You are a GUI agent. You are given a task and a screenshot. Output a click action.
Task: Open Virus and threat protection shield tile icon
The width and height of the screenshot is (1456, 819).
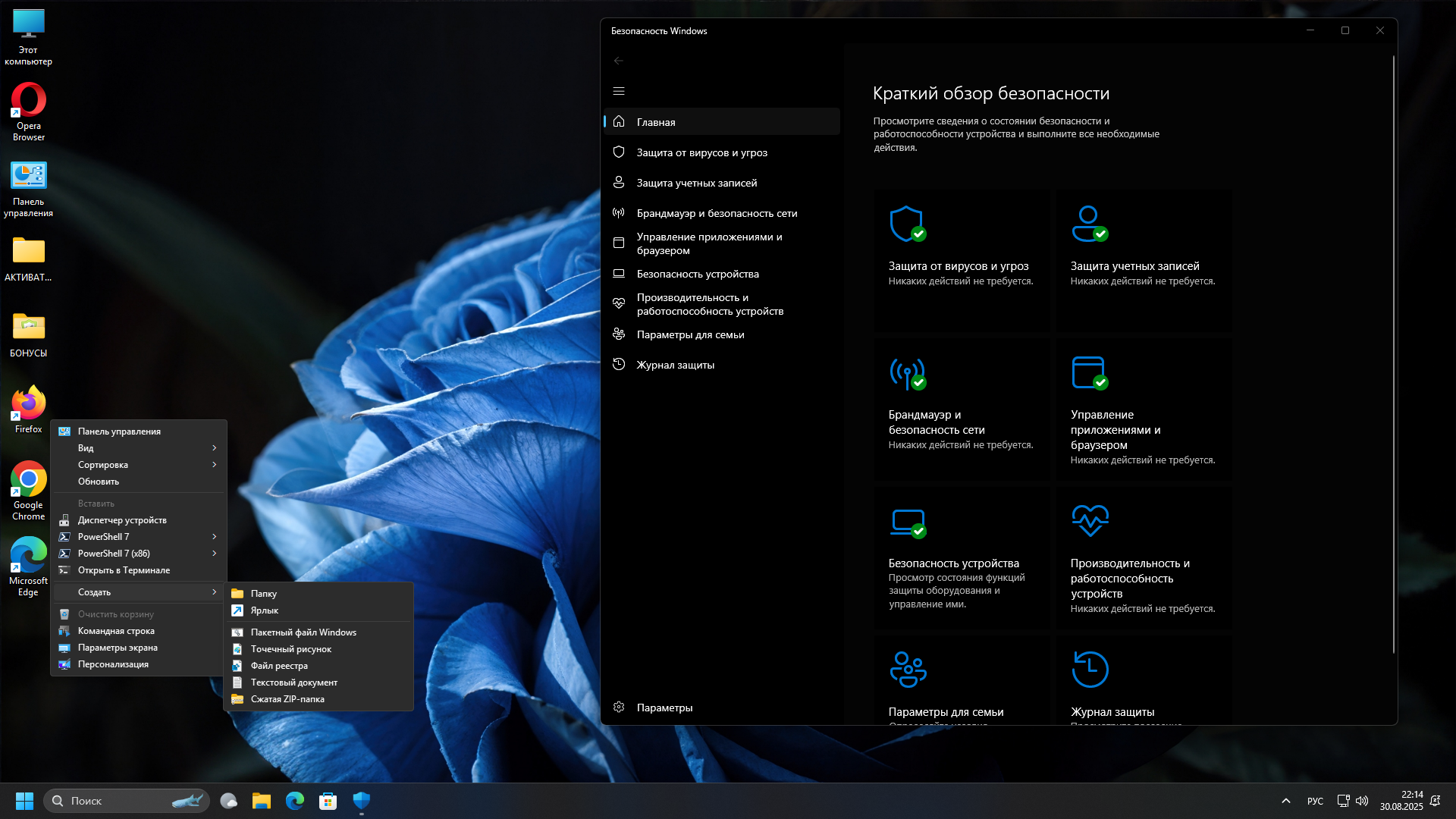coord(907,224)
